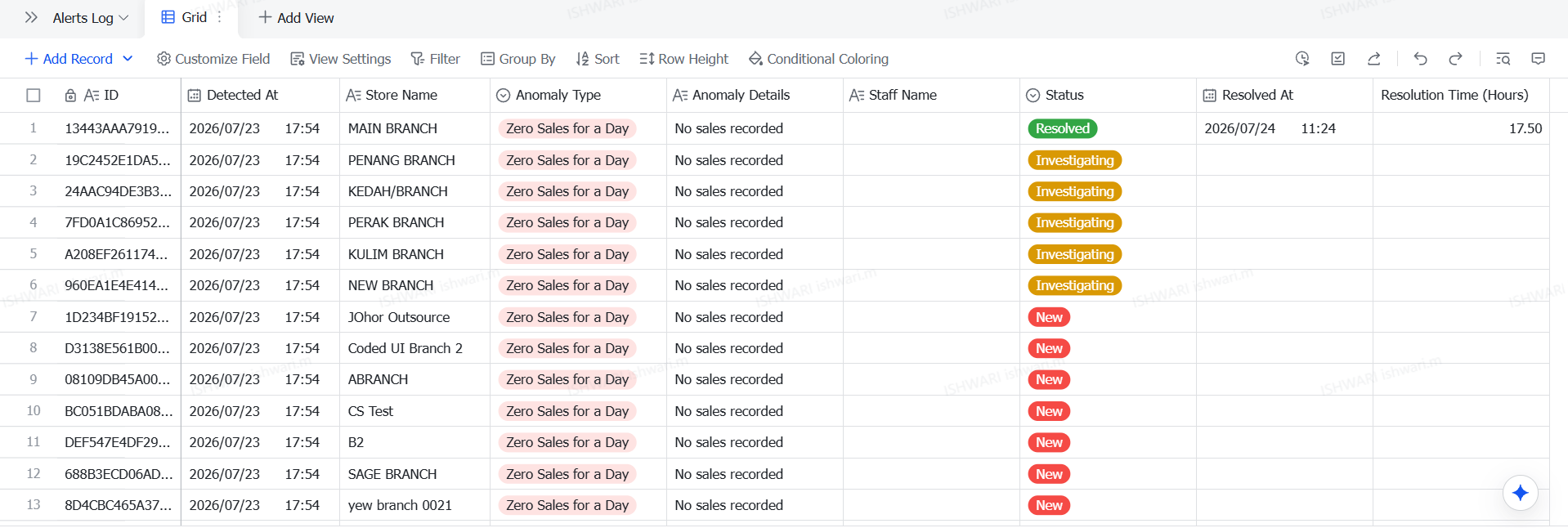Viewport: 1568px width, 528px height.
Task: Click the share arrow icon
Action: (x=1374, y=59)
